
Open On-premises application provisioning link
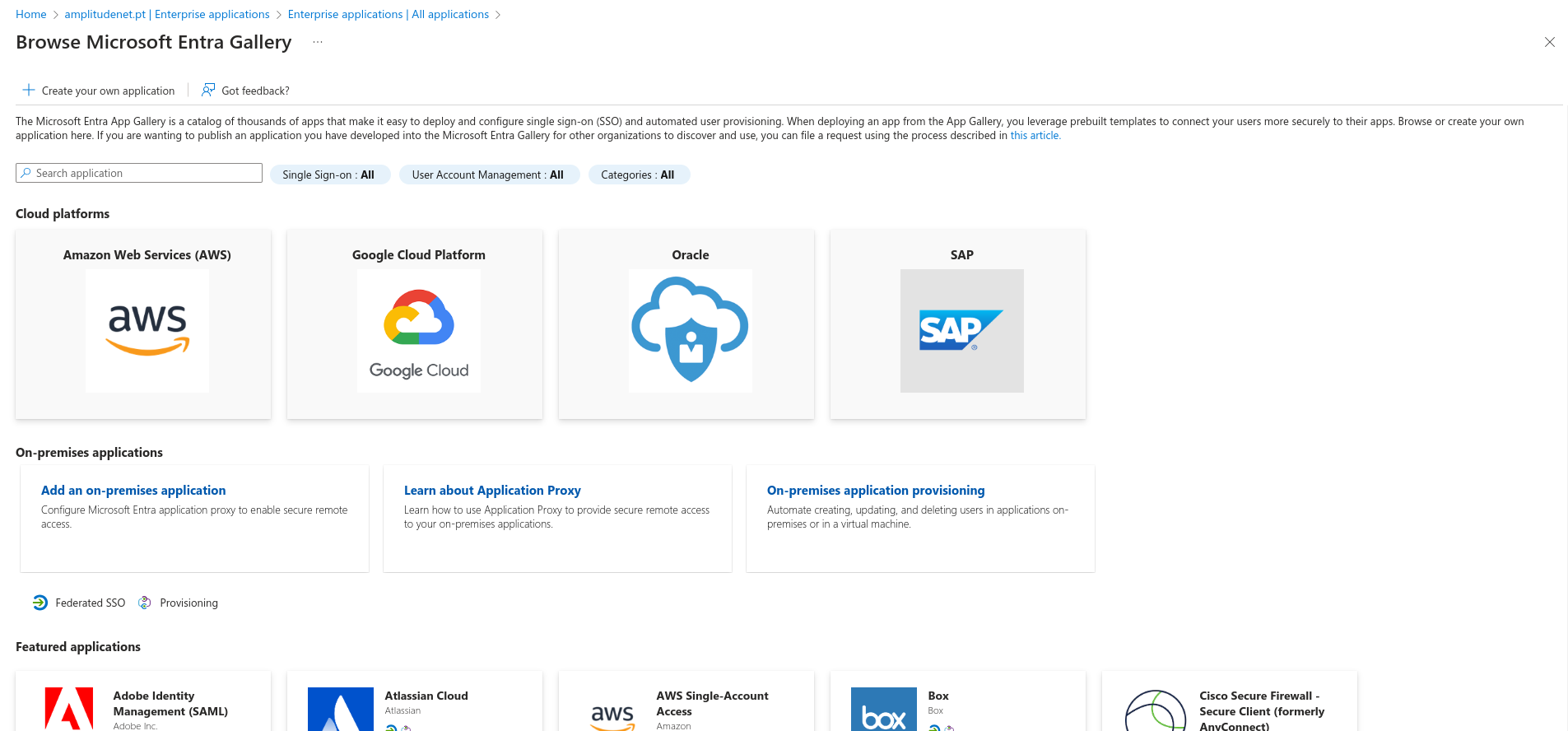coord(876,490)
